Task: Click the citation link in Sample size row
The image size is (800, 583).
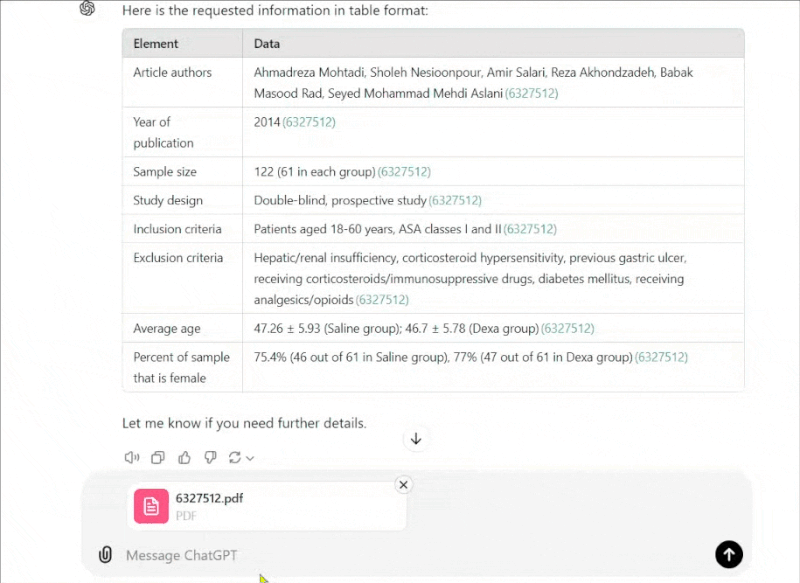Action: pyautogui.click(x=404, y=172)
